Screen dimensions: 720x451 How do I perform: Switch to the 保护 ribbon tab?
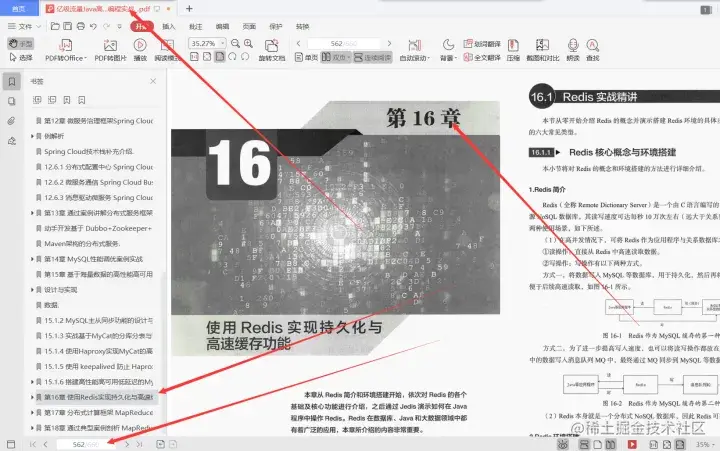pos(276,27)
